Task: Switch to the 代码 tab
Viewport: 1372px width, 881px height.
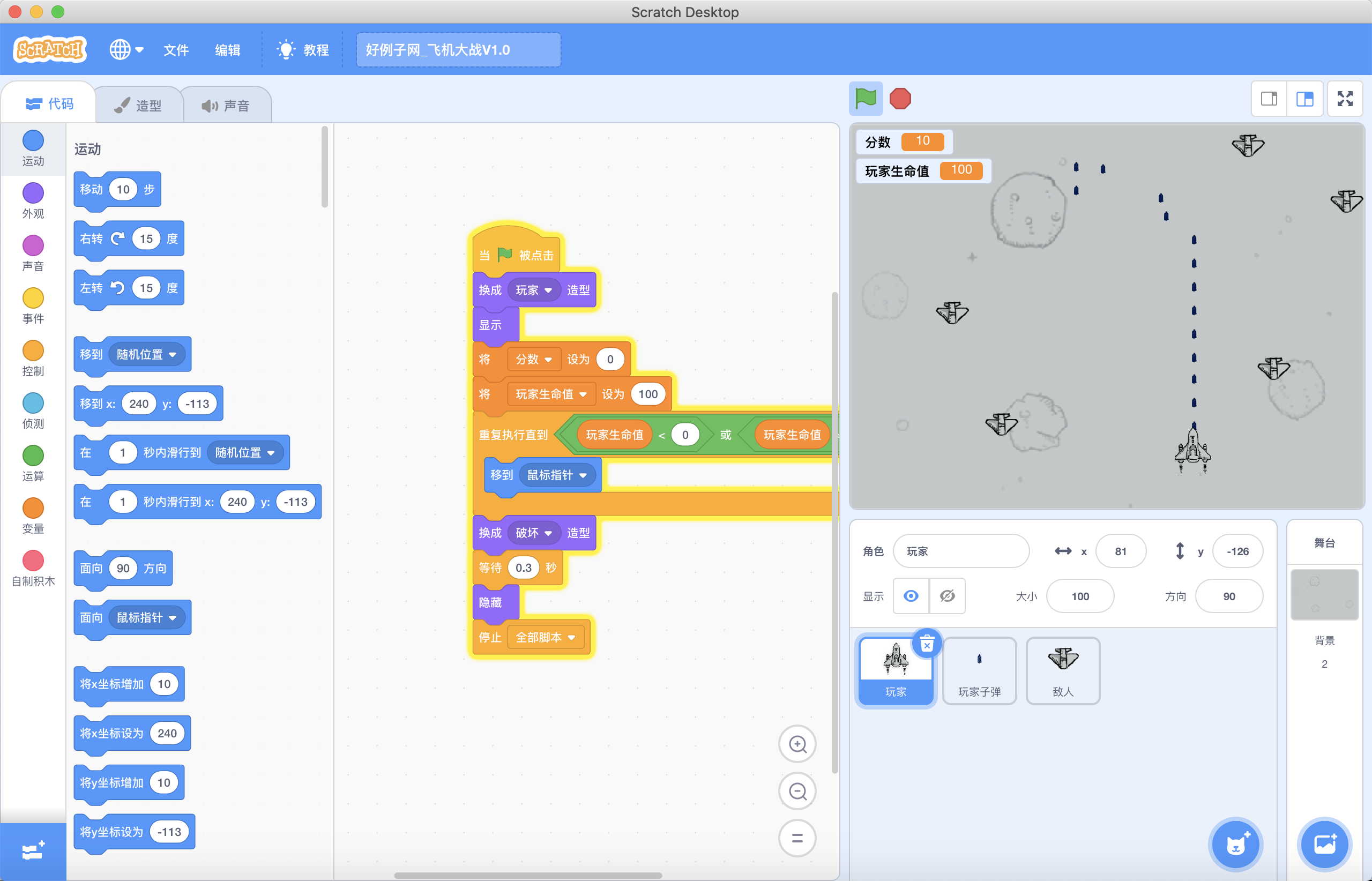Action: (x=49, y=103)
